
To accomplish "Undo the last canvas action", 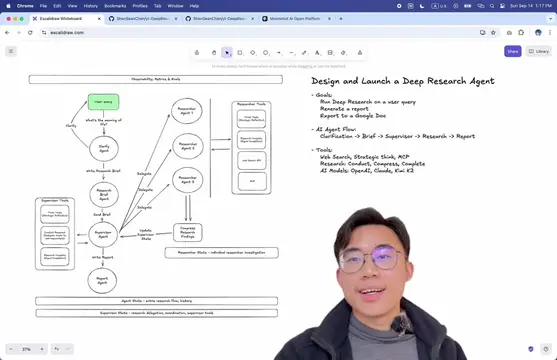I will tap(56, 349).
